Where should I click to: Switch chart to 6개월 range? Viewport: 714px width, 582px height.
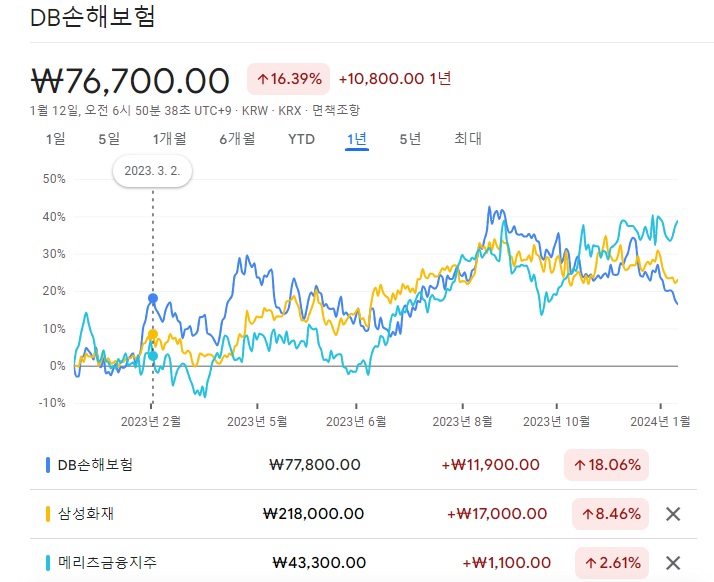tap(237, 139)
